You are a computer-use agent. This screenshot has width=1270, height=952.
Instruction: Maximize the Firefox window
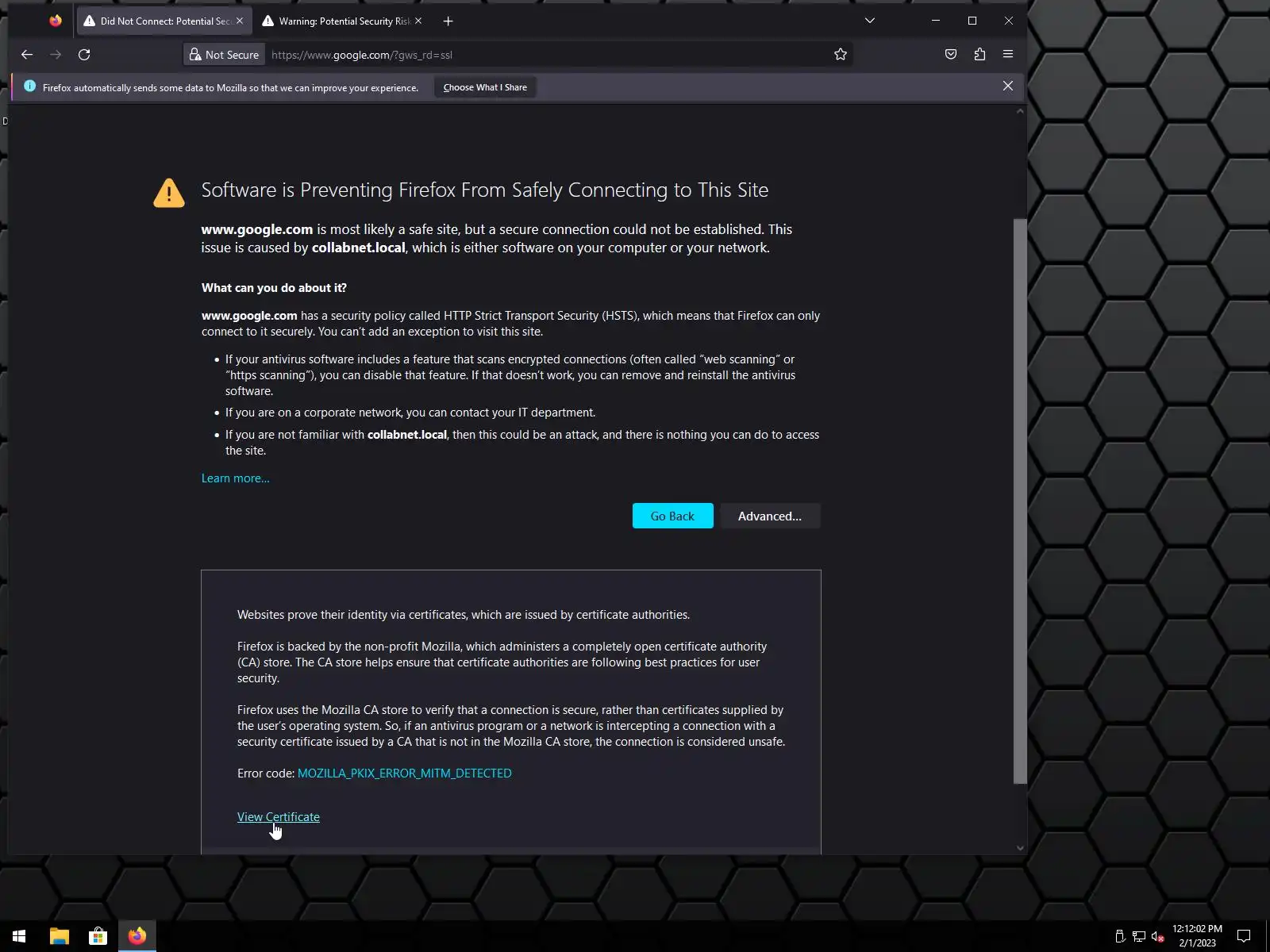pyautogui.click(x=972, y=21)
